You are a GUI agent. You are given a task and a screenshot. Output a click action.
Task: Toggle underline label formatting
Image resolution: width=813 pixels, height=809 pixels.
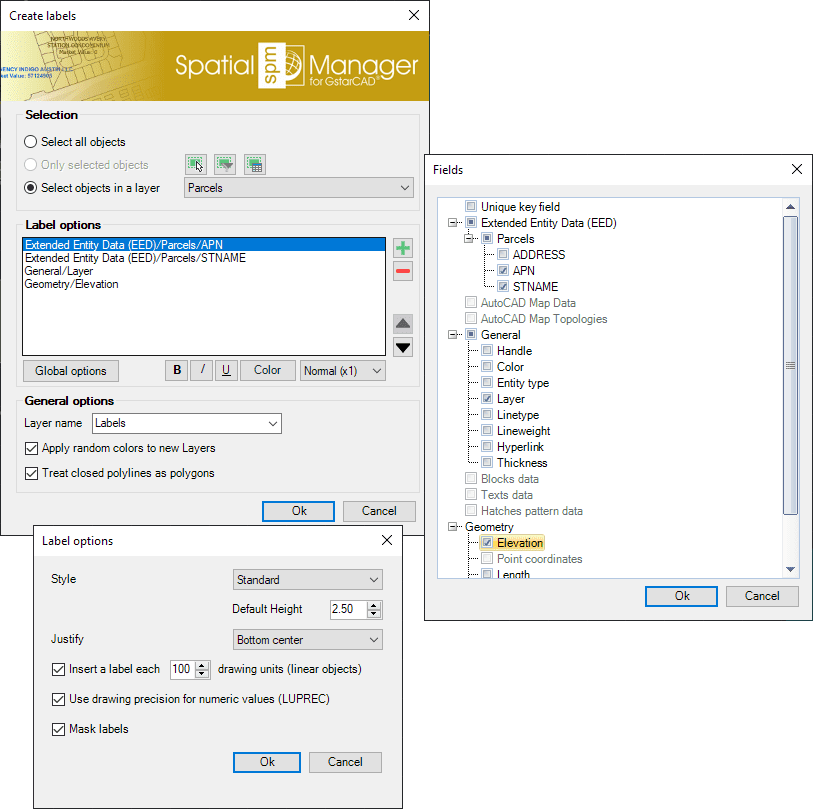click(225, 370)
